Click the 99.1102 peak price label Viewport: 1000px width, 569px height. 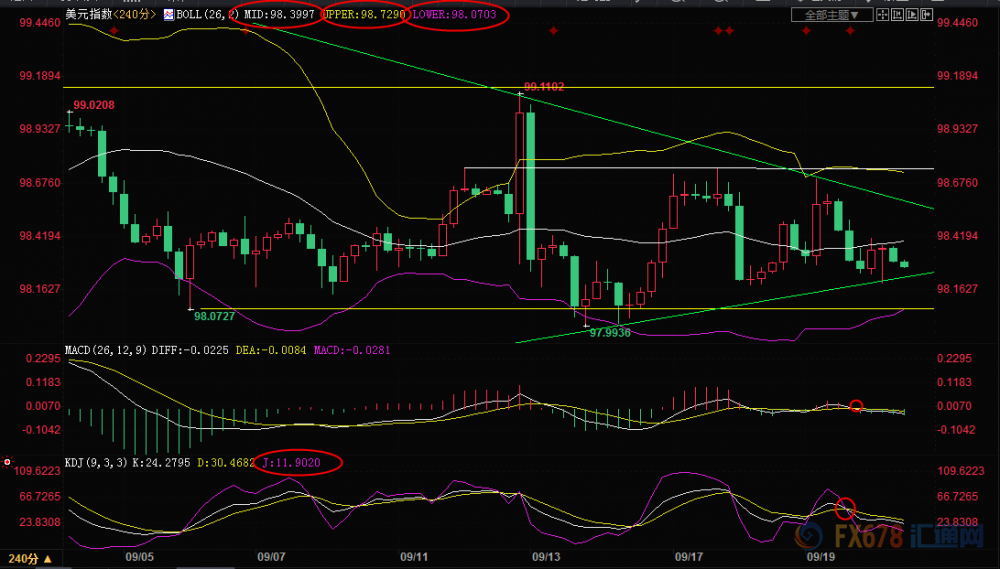[x=544, y=87]
